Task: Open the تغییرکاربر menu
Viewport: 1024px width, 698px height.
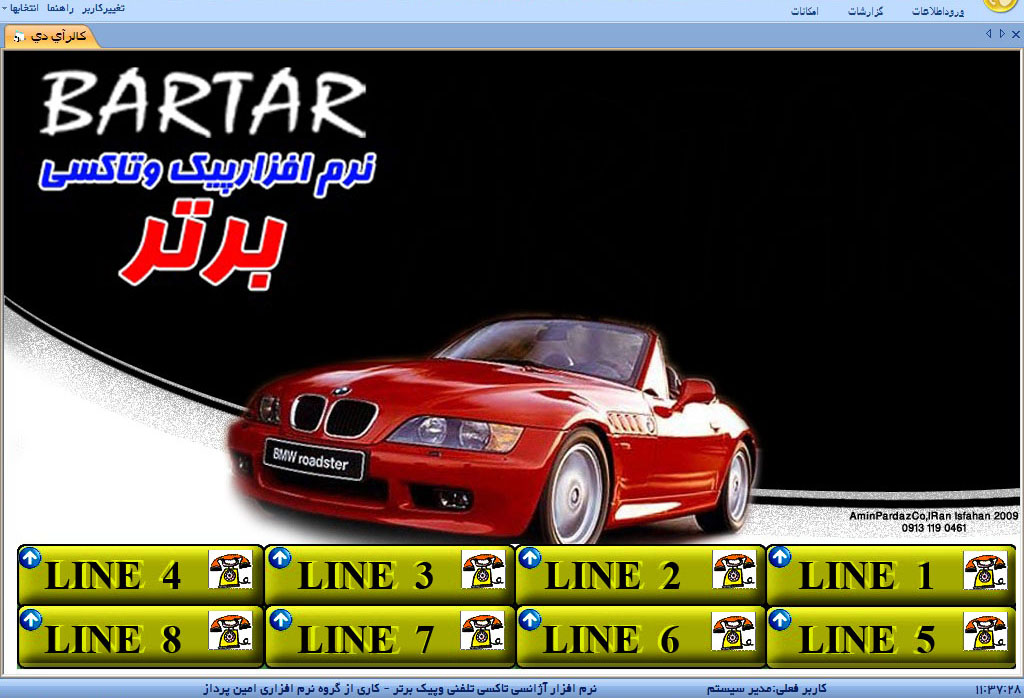Action: click(x=103, y=8)
